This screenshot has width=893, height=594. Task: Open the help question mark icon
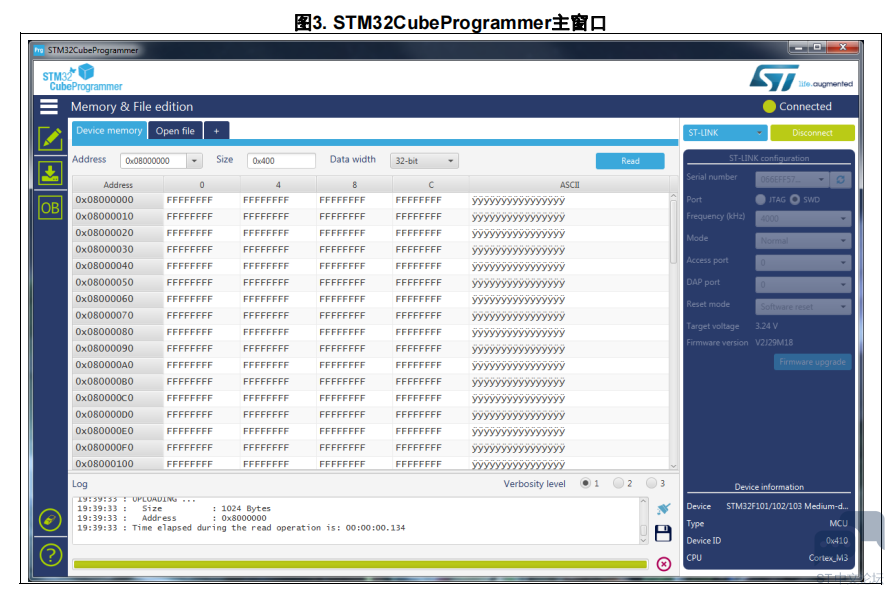point(50,555)
